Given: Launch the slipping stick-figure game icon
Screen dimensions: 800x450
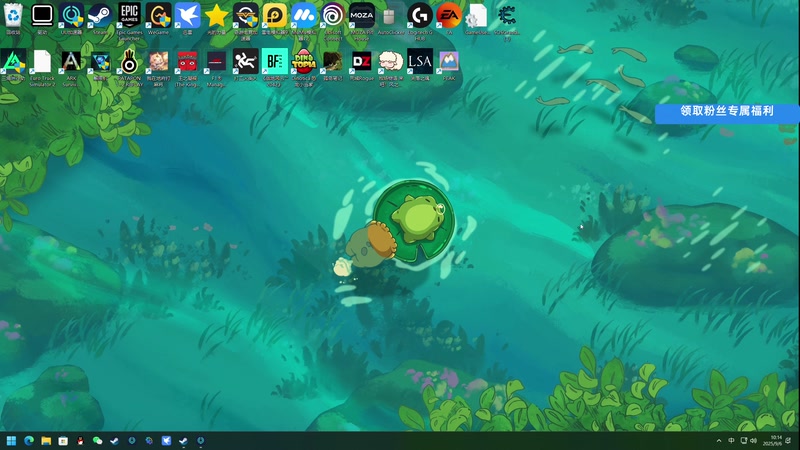Looking at the screenshot, I should coord(245,62).
